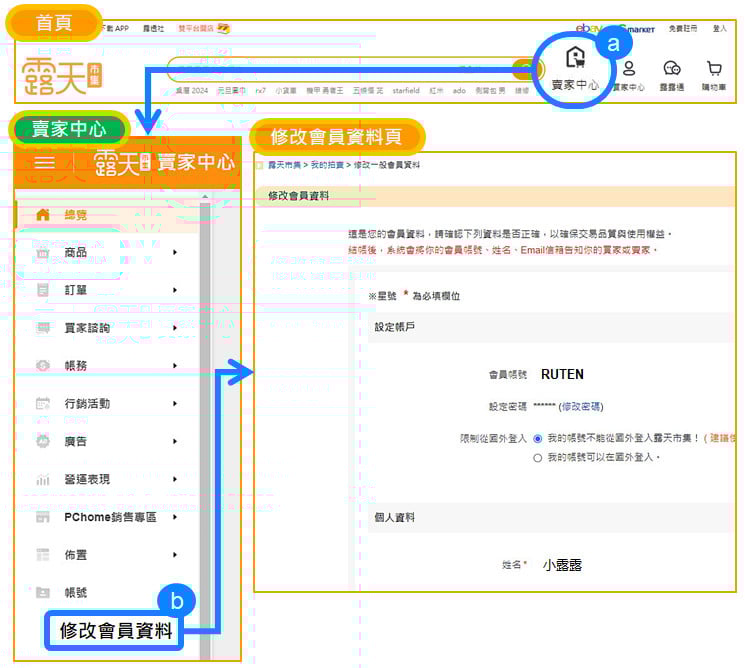Image resolution: width=745 pixels, height=668 pixels.
Task: Click the hamburger menu icon in 賣家中心 header
Action: [44, 162]
